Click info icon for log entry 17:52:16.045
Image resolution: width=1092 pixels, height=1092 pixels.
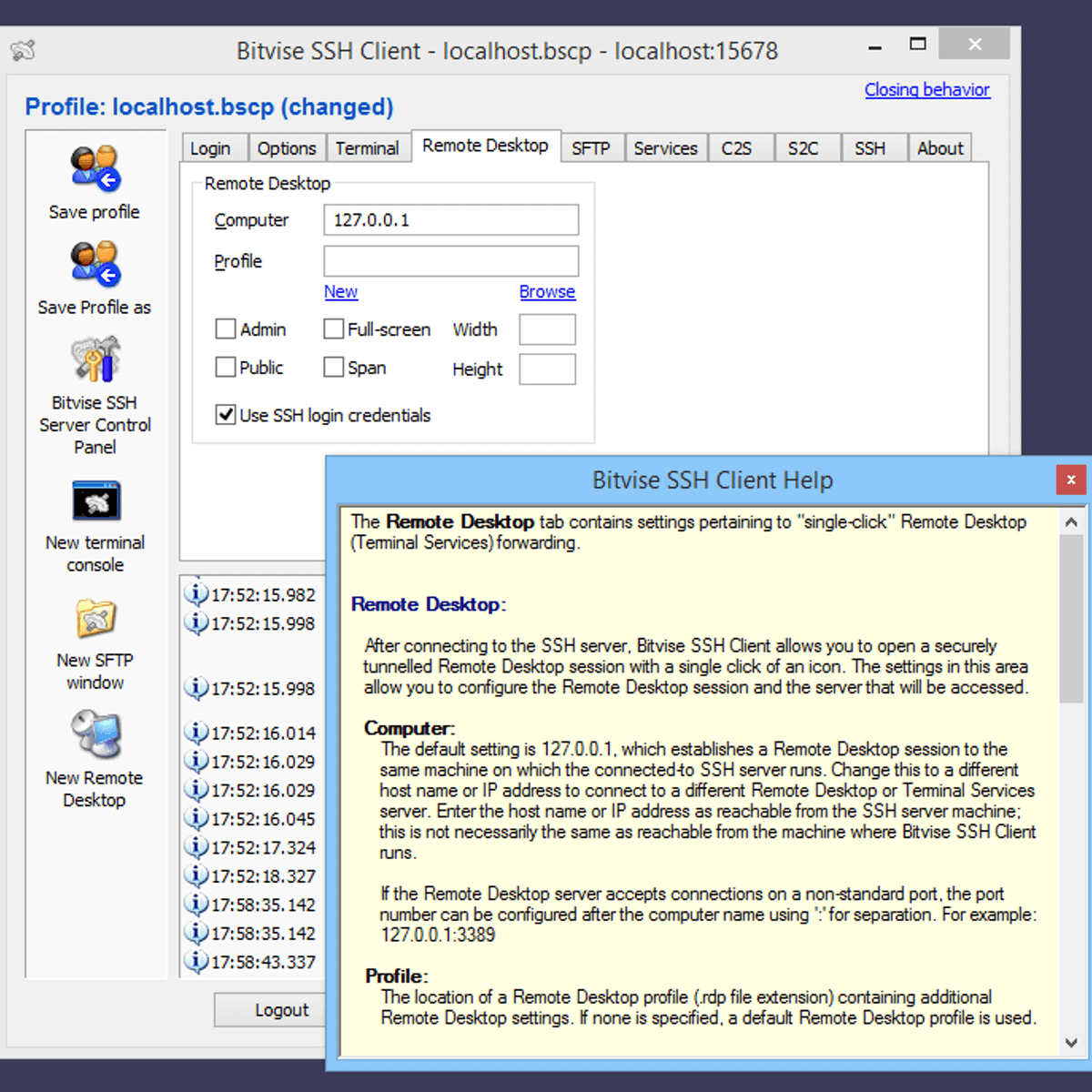point(196,818)
